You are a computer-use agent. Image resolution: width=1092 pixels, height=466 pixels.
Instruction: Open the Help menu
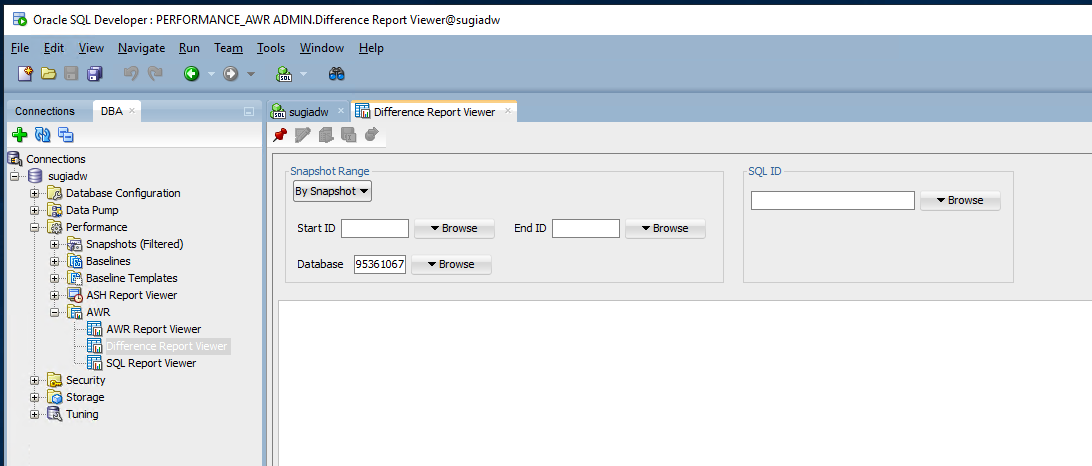(x=371, y=48)
